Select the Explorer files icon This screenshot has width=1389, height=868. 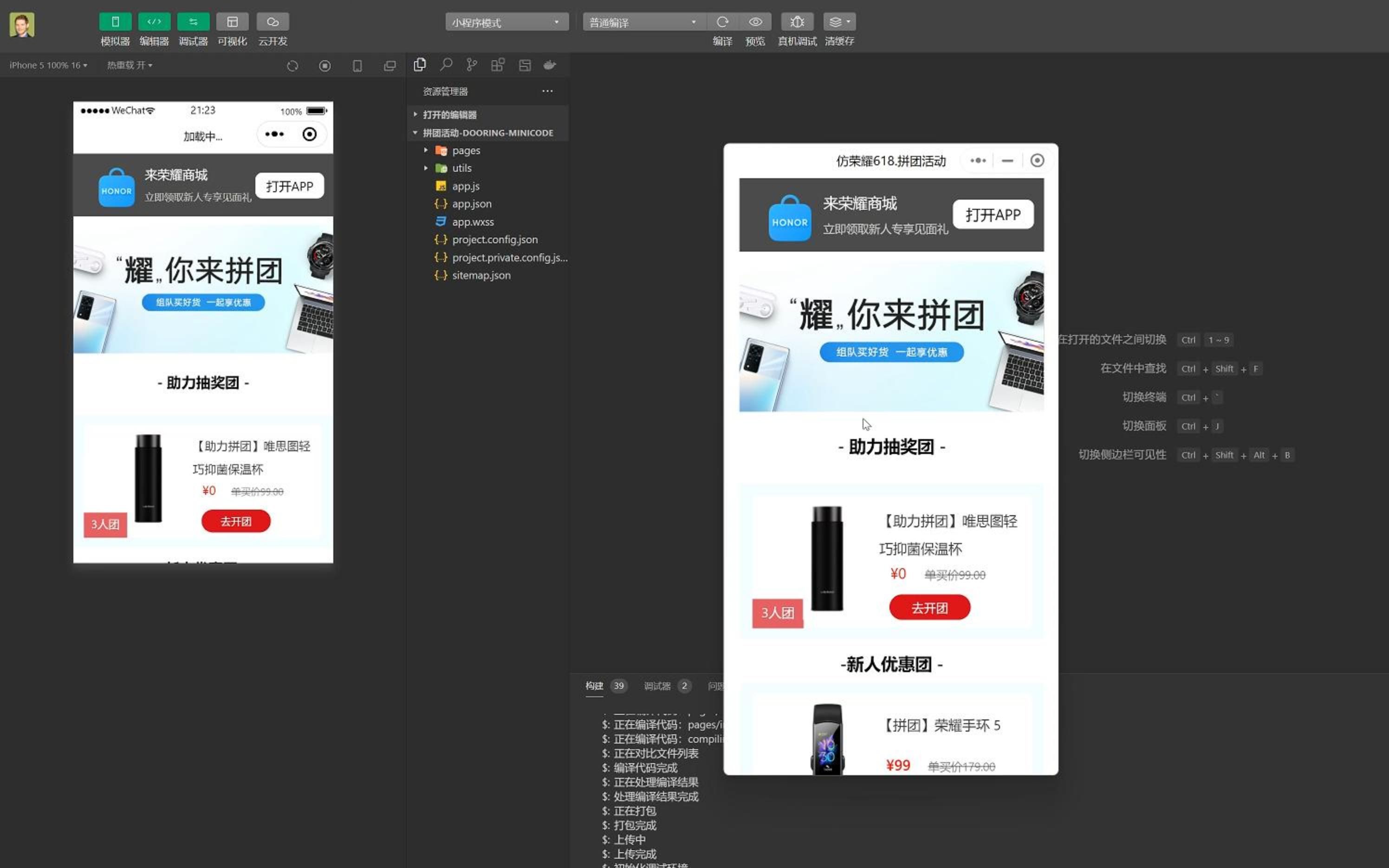pyautogui.click(x=420, y=65)
